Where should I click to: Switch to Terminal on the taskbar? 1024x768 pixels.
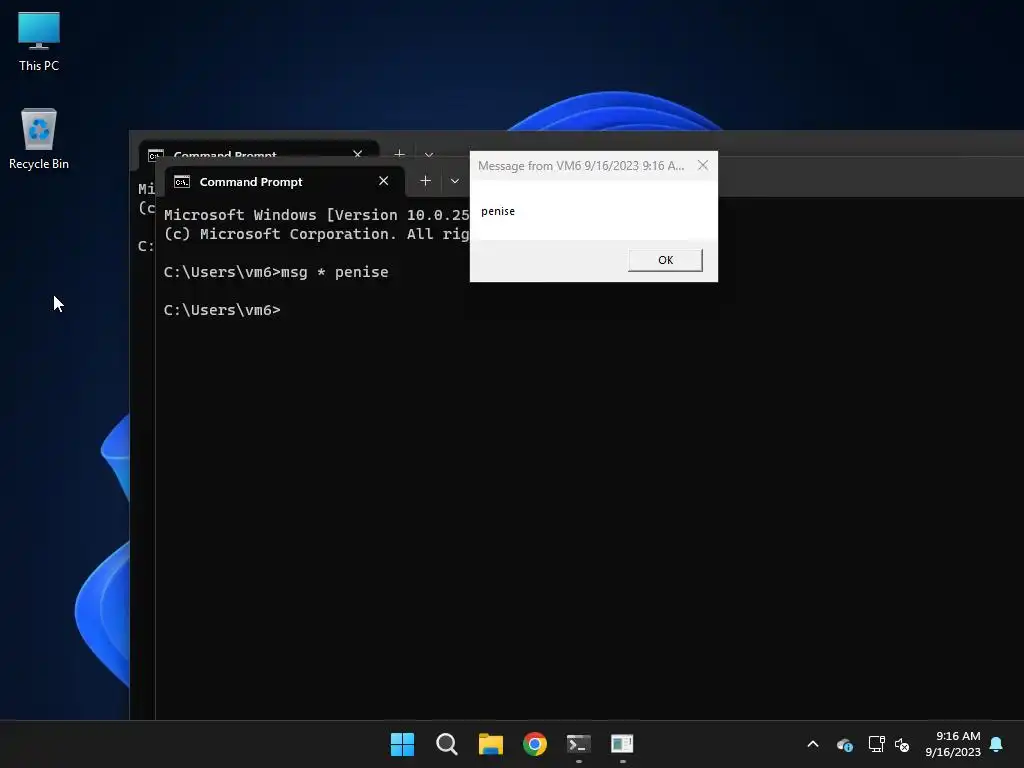point(579,744)
